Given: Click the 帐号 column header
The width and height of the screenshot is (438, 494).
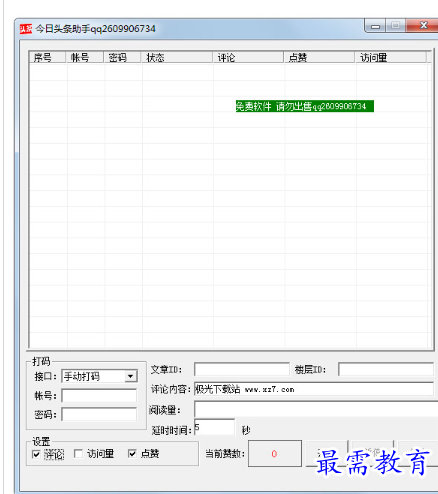Looking at the screenshot, I should pyautogui.click(x=85, y=57).
